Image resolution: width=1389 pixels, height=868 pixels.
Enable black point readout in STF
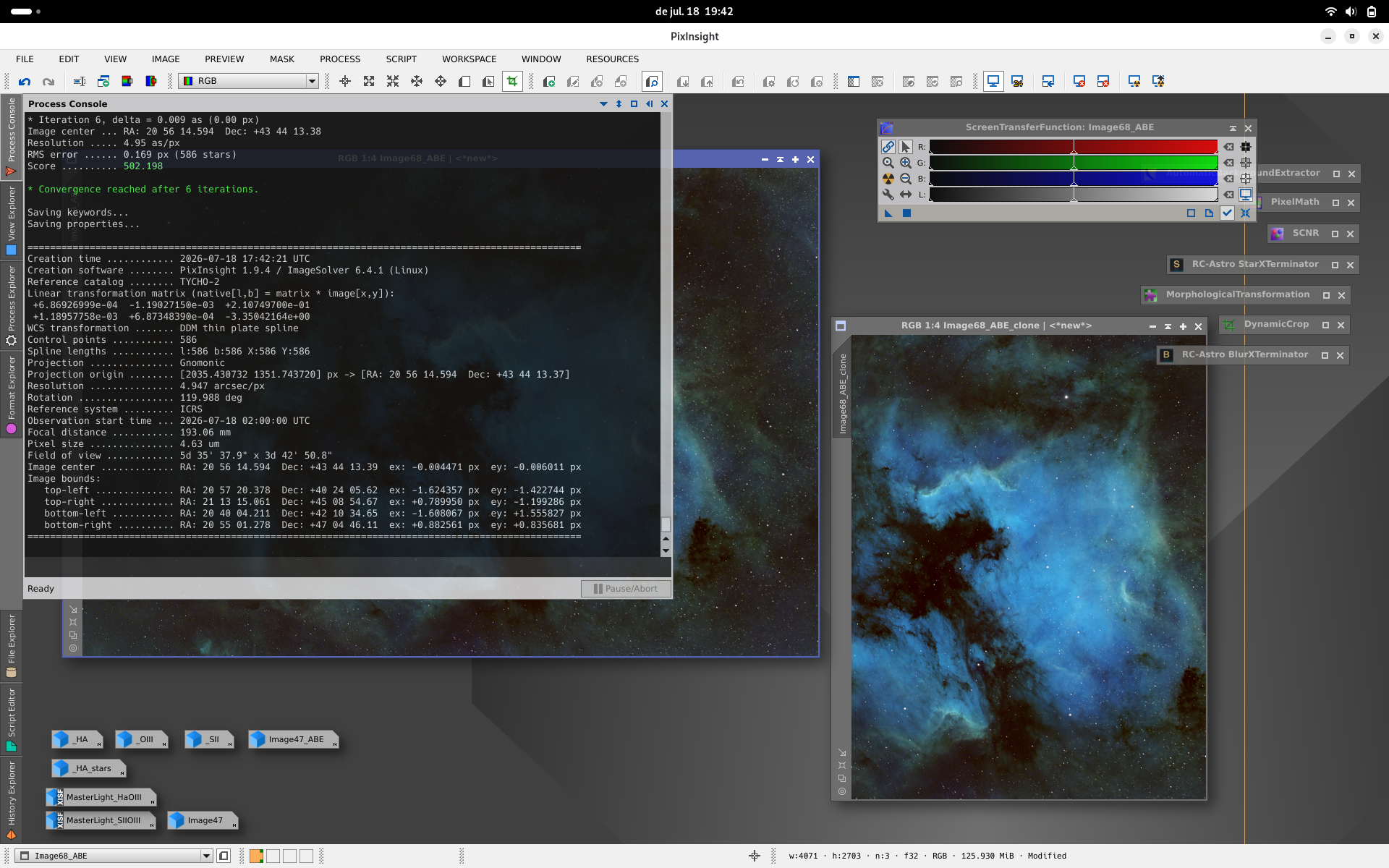[1246, 147]
